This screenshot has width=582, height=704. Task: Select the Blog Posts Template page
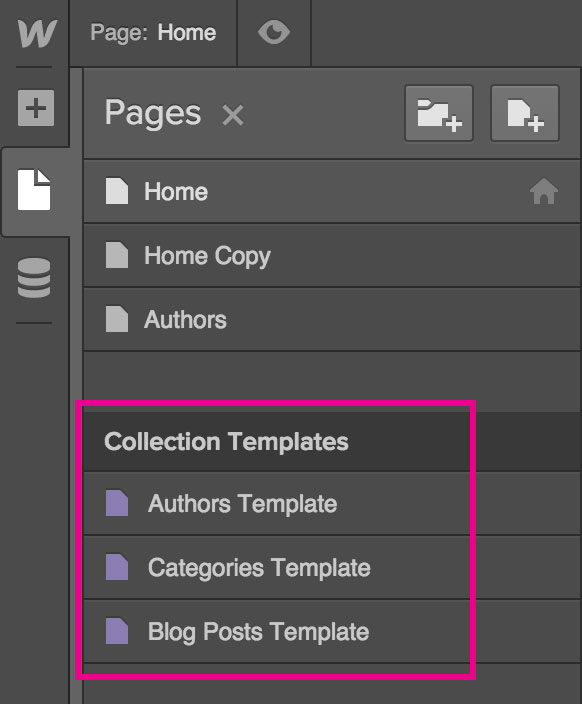coord(332,632)
